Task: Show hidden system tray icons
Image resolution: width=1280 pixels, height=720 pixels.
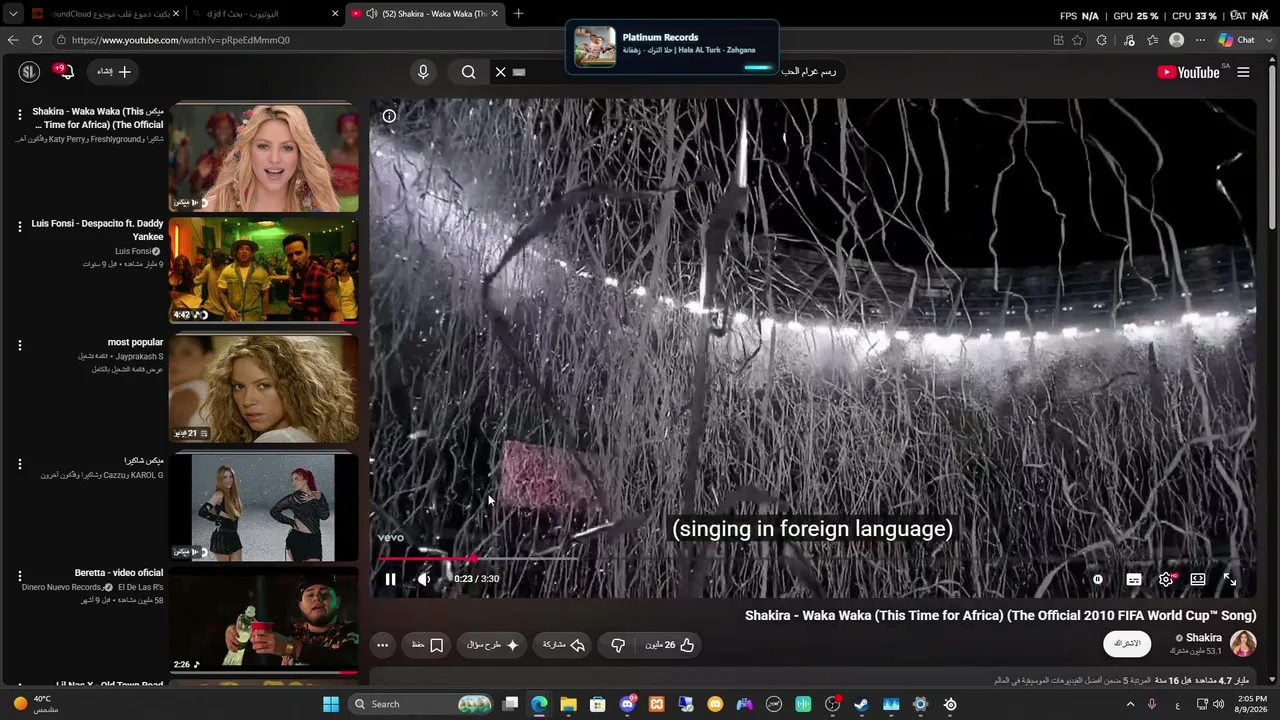Action: point(1131,704)
